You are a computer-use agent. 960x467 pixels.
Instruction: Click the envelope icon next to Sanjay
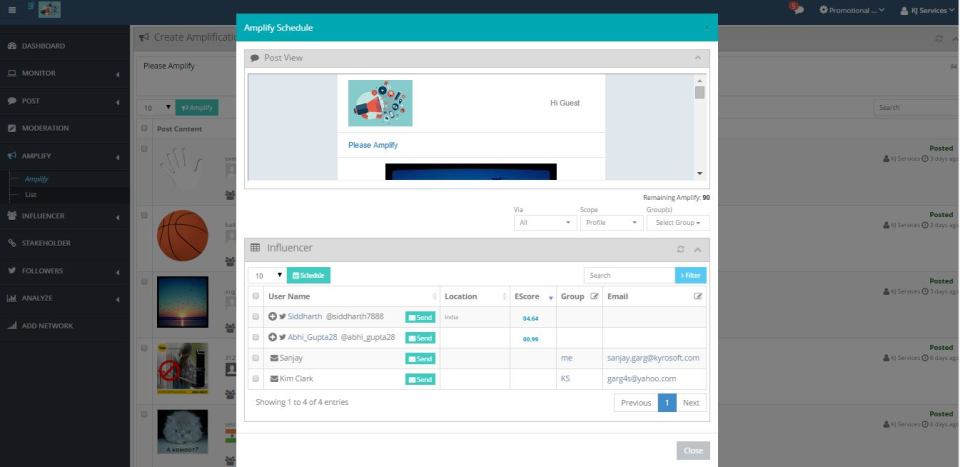coord(274,358)
